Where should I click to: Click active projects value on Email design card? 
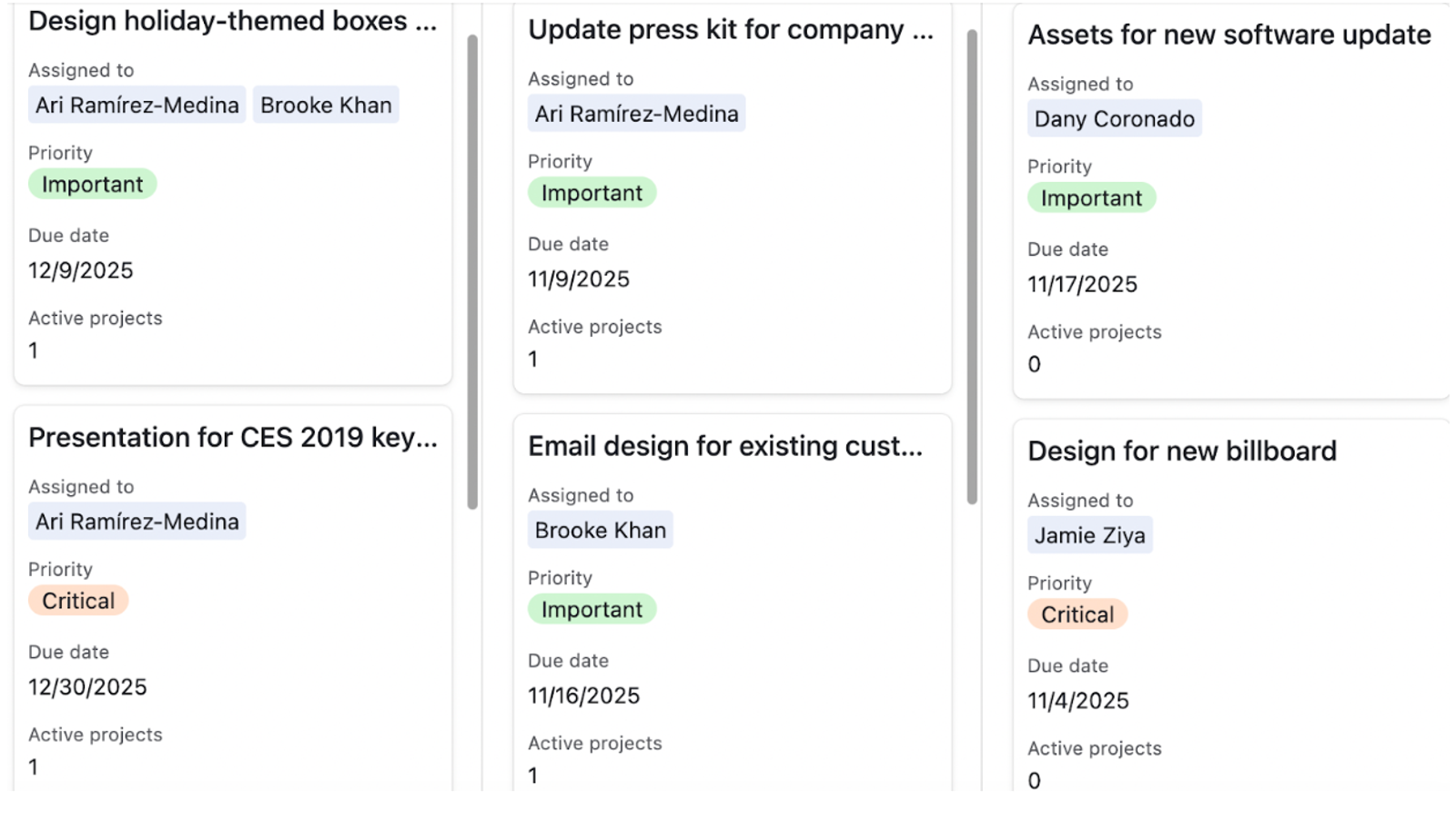(533, 776)
